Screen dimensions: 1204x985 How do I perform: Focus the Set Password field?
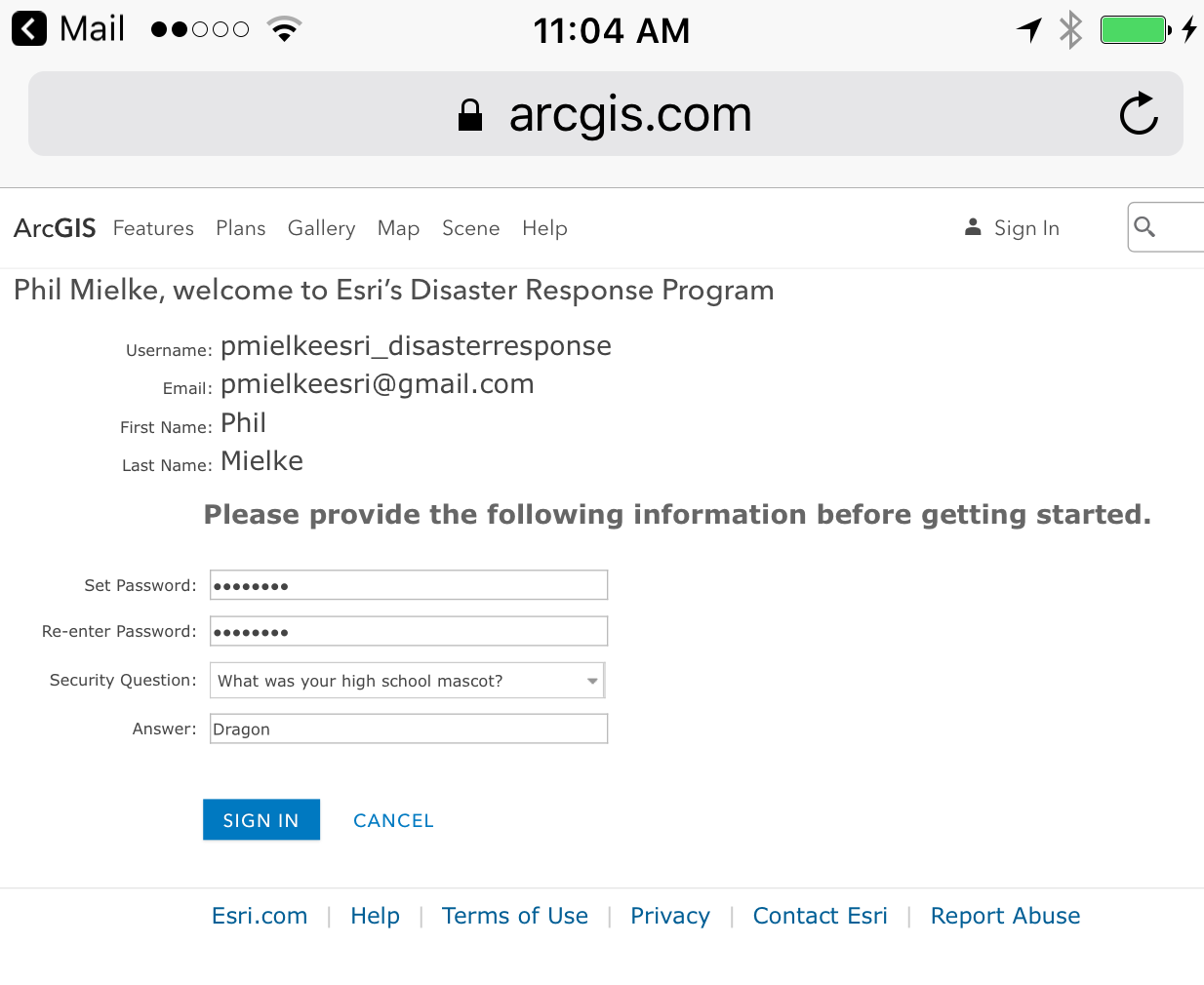pyautogui.click(x=409, y=585)
